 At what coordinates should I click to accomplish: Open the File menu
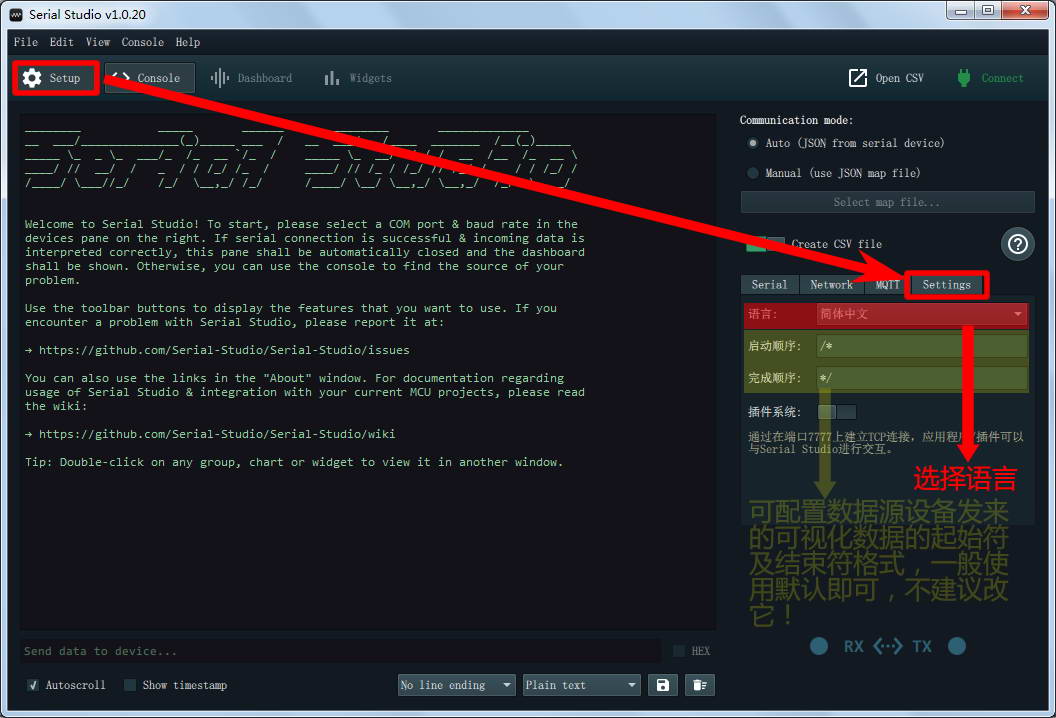click(26, 42)
